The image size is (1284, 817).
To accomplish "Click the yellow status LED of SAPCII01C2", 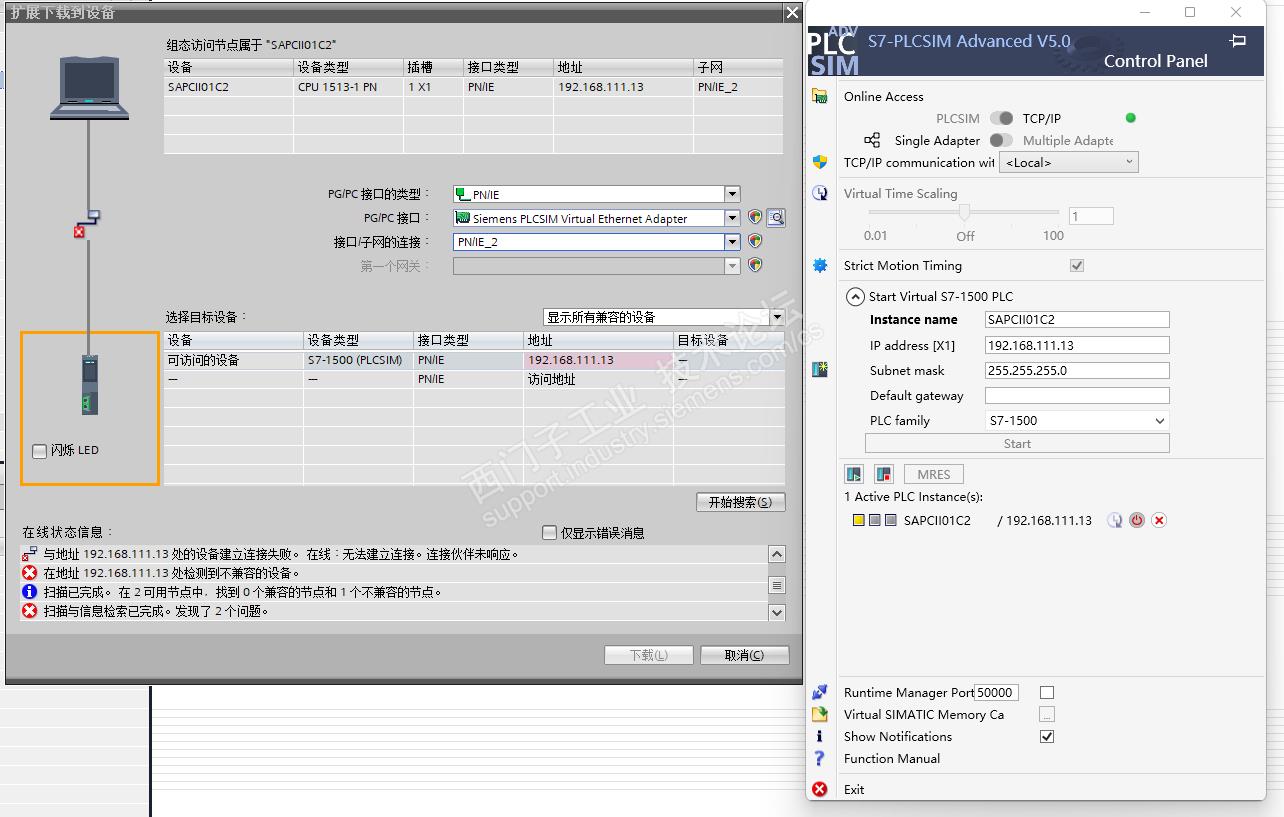I will (858, 520).
